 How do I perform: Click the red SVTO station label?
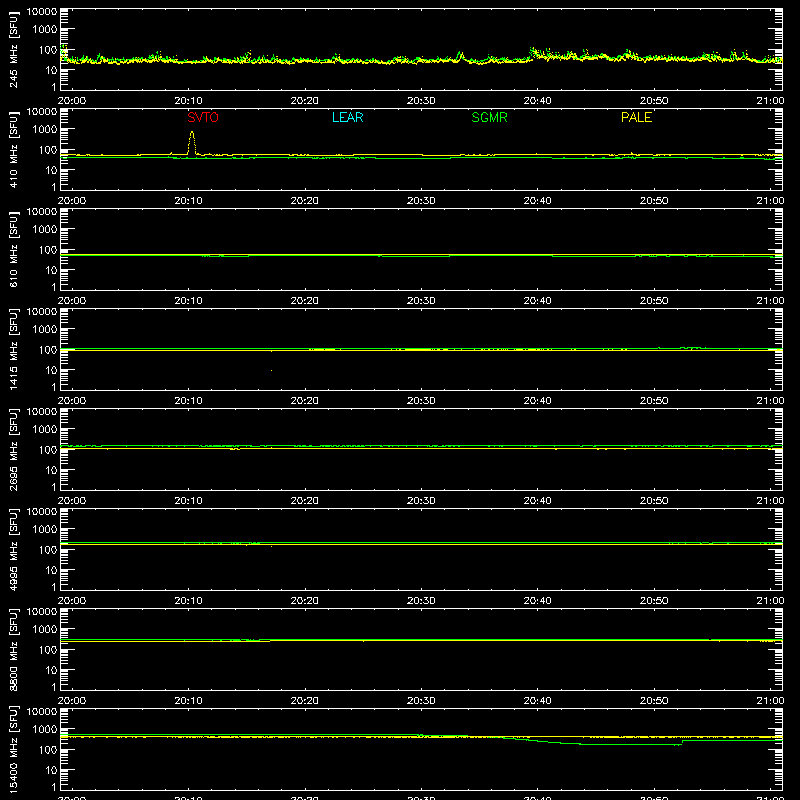[203, 117]
